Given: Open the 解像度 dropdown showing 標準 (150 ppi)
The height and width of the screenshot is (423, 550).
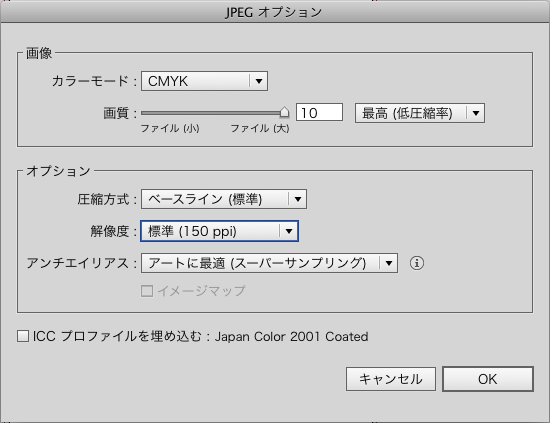Looking at the screenshot, I should point(220,231).
